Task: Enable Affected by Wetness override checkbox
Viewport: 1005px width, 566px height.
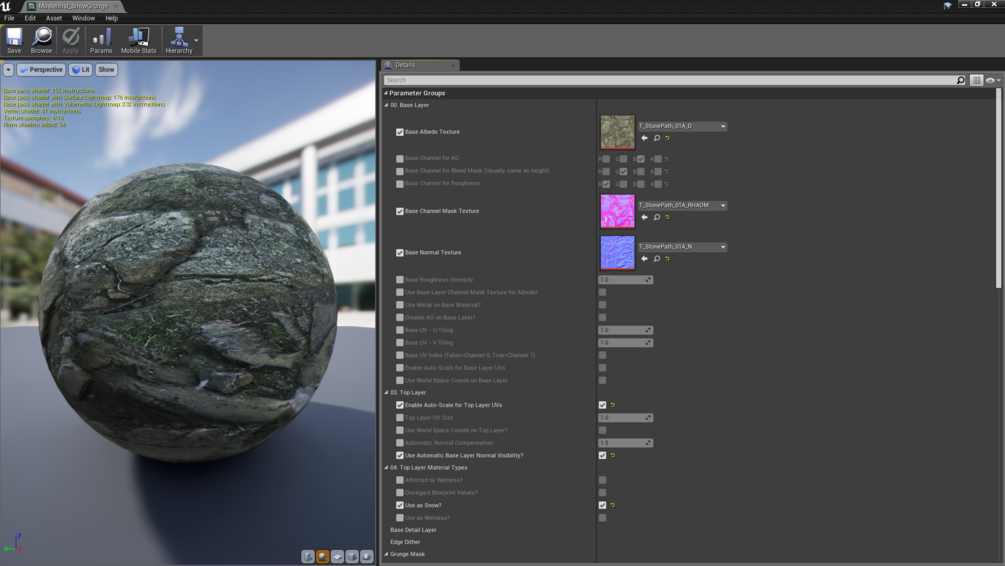Action: click(400, 480)
